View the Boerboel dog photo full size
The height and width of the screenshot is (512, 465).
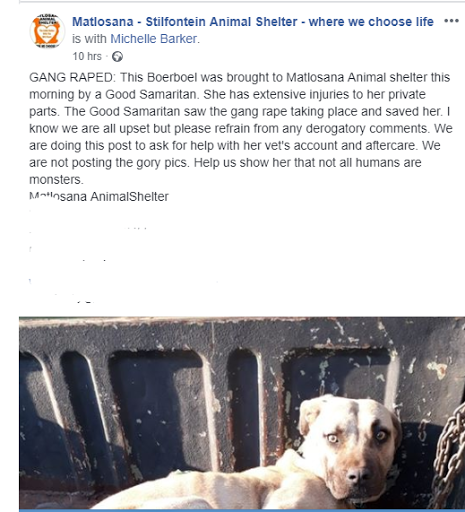point(242,413)
